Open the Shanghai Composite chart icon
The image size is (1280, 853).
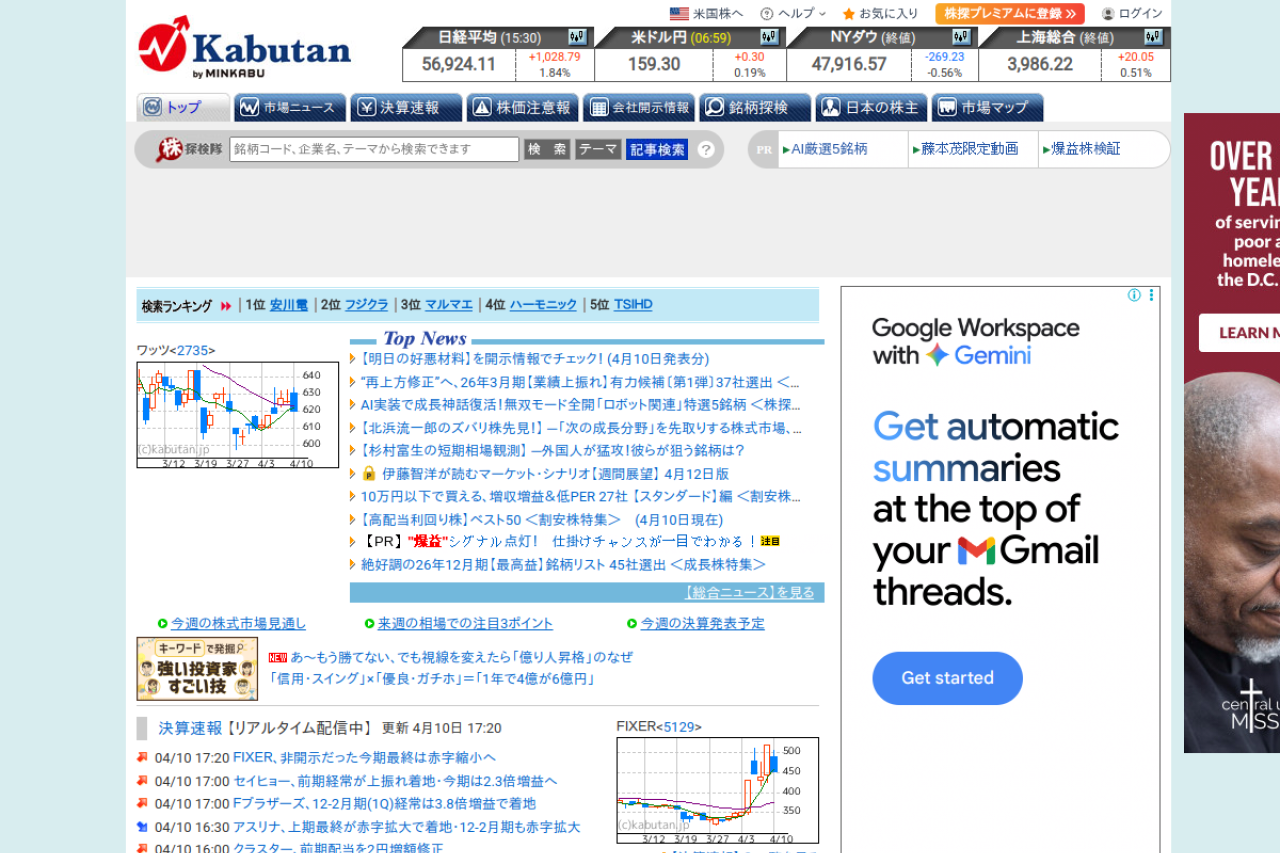(x=1153, y=37)
